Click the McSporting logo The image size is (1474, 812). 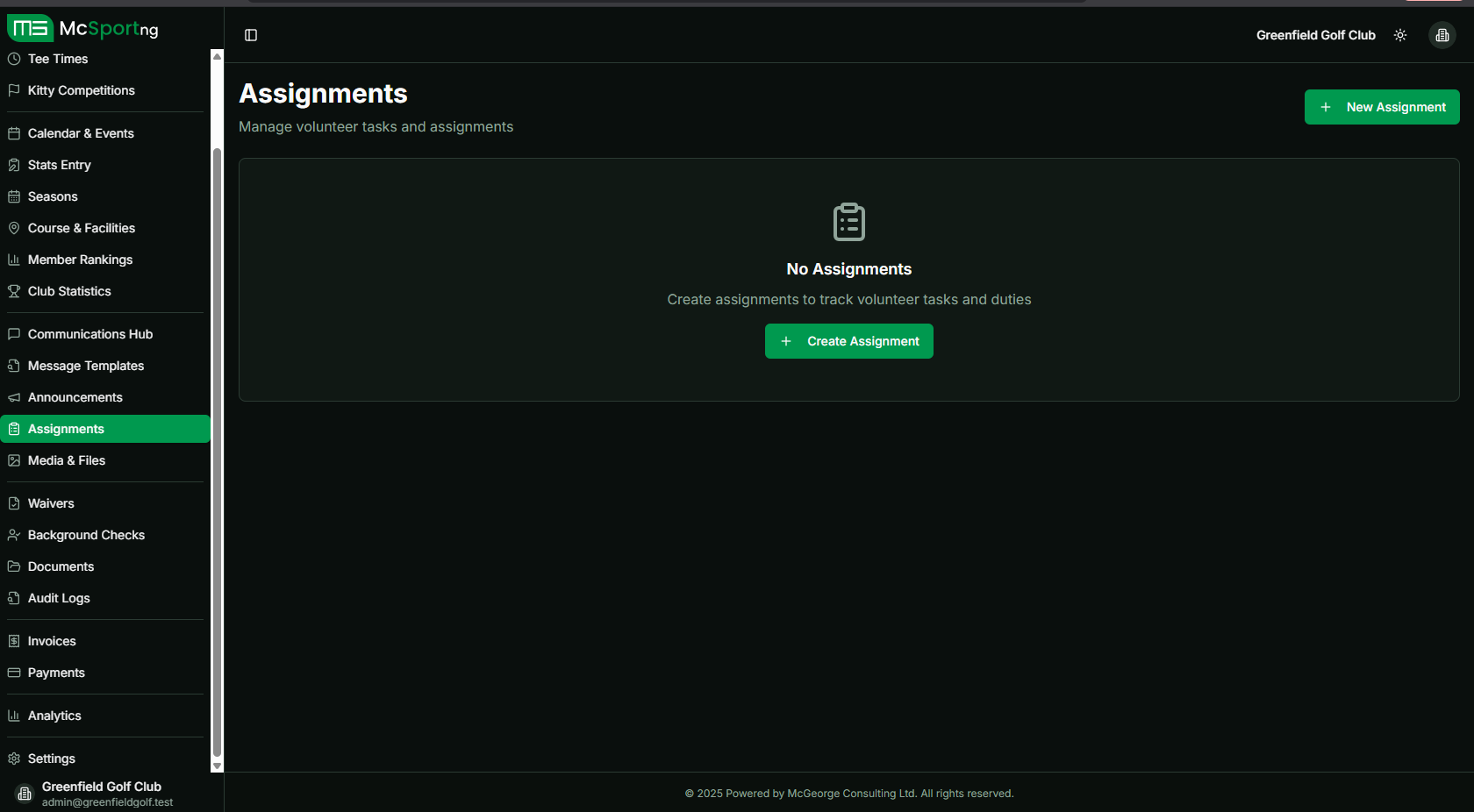[x=83, y=28]
